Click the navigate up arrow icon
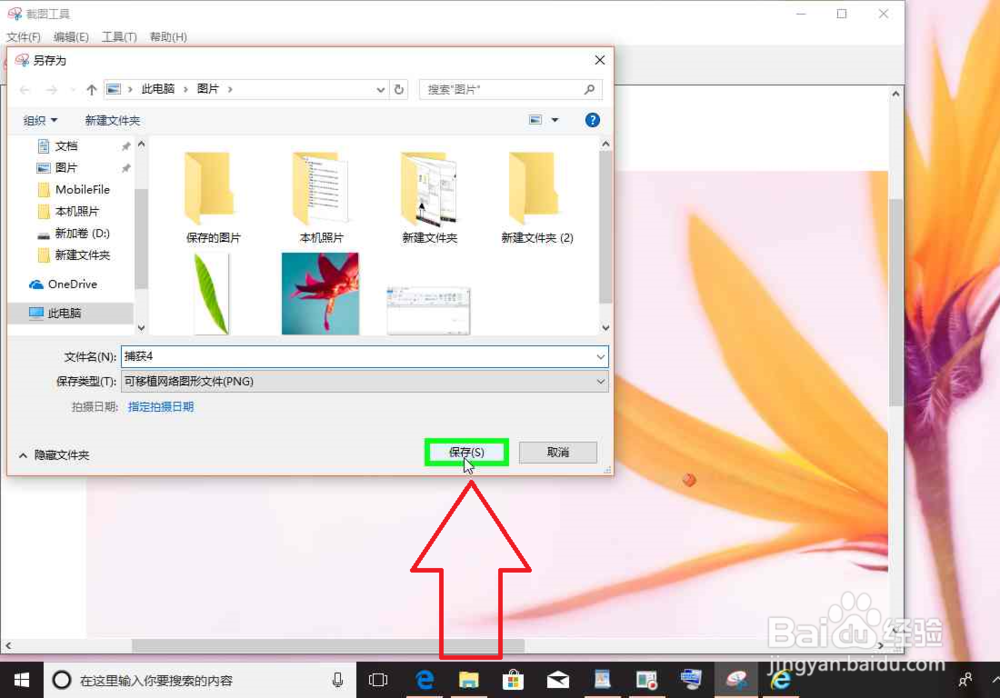Viewport: 1000px width, 698px height. [x=90, y=89]
